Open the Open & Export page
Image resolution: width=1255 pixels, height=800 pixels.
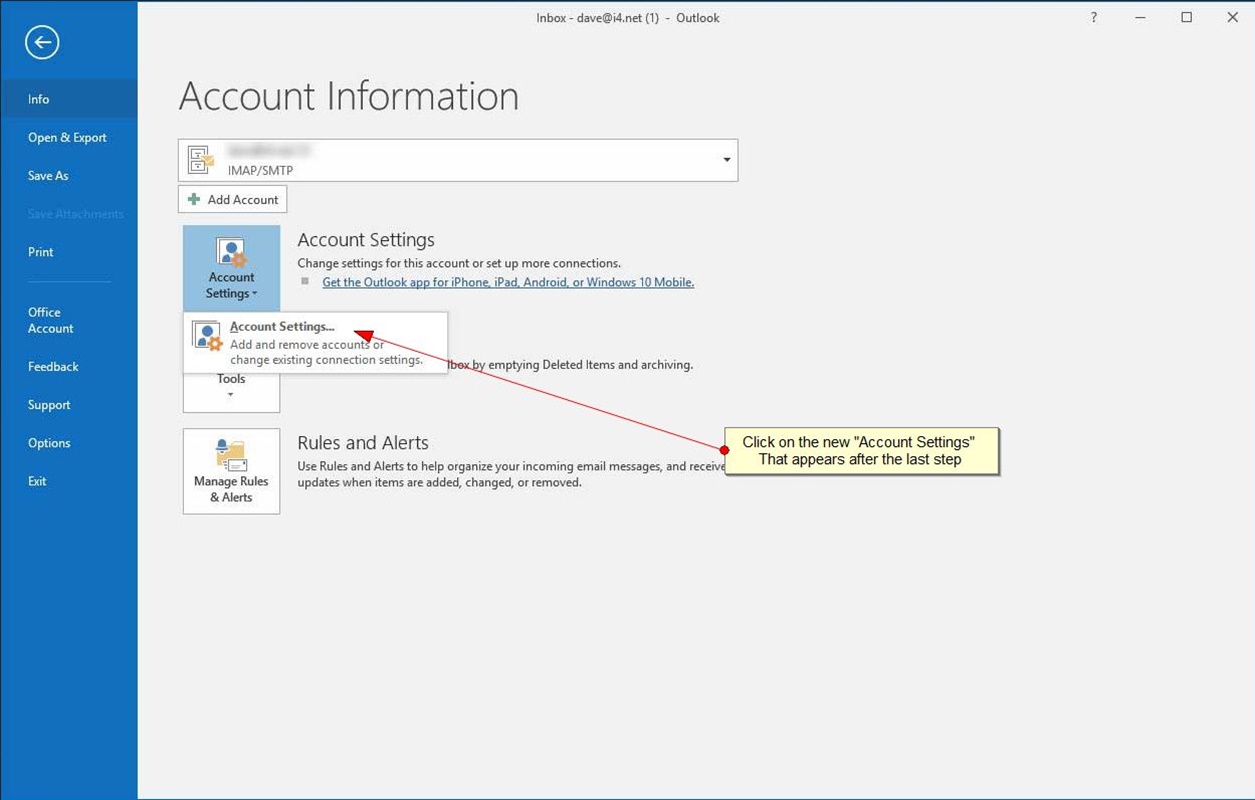67,138
